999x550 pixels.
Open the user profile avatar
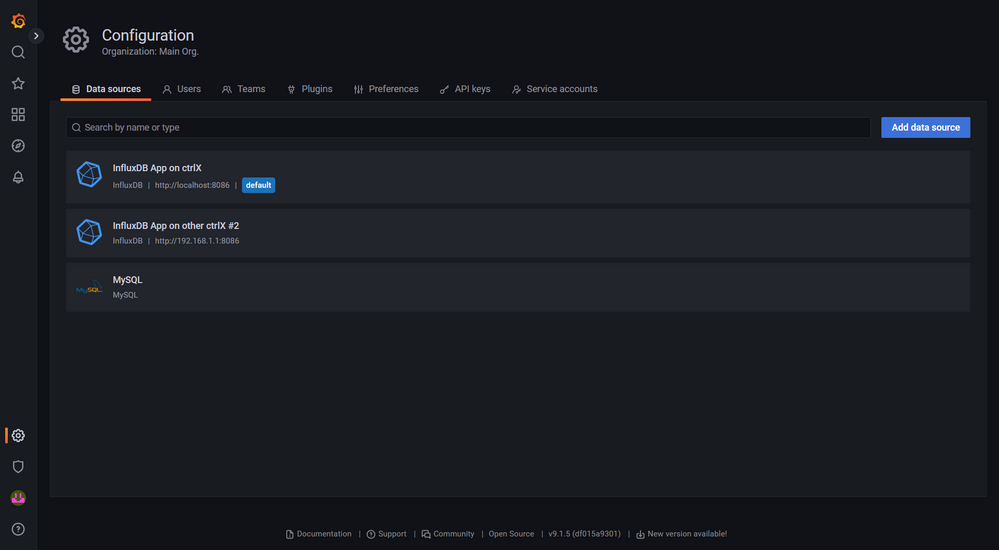pos(18,498)
